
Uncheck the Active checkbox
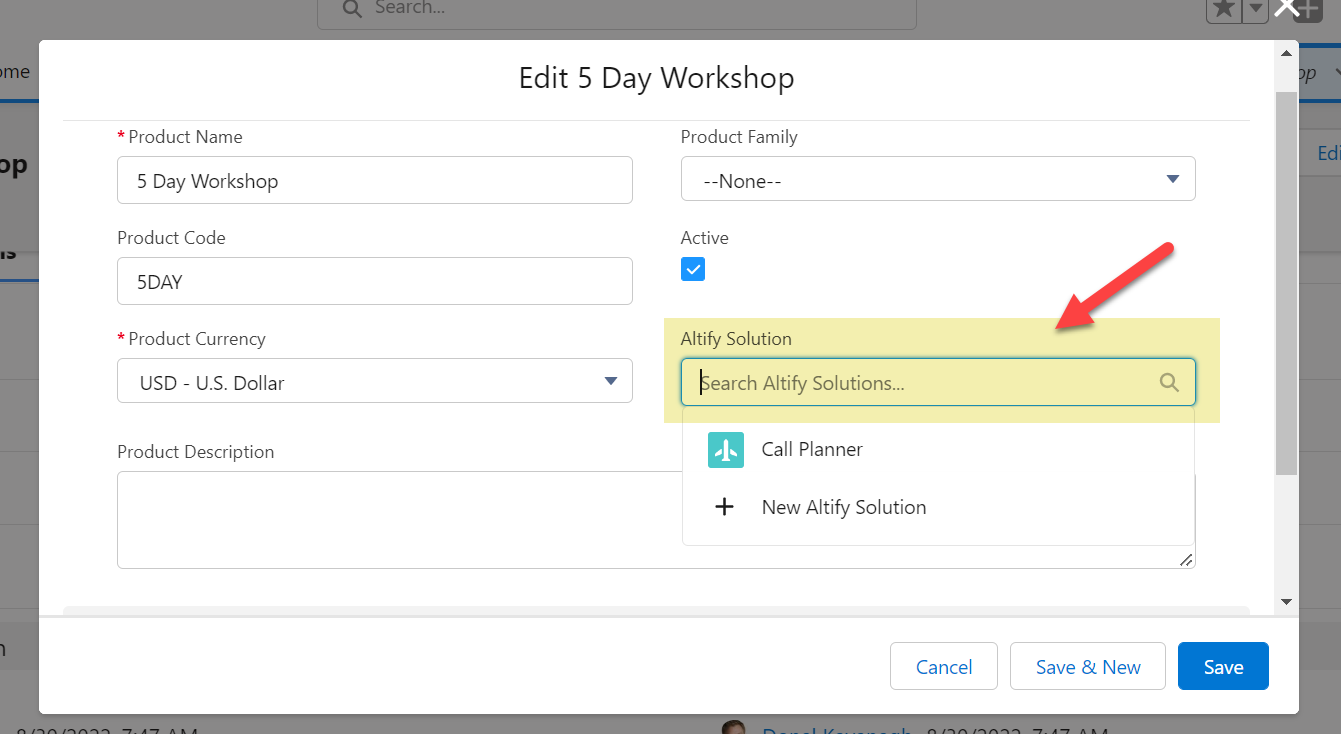[693, 269]
